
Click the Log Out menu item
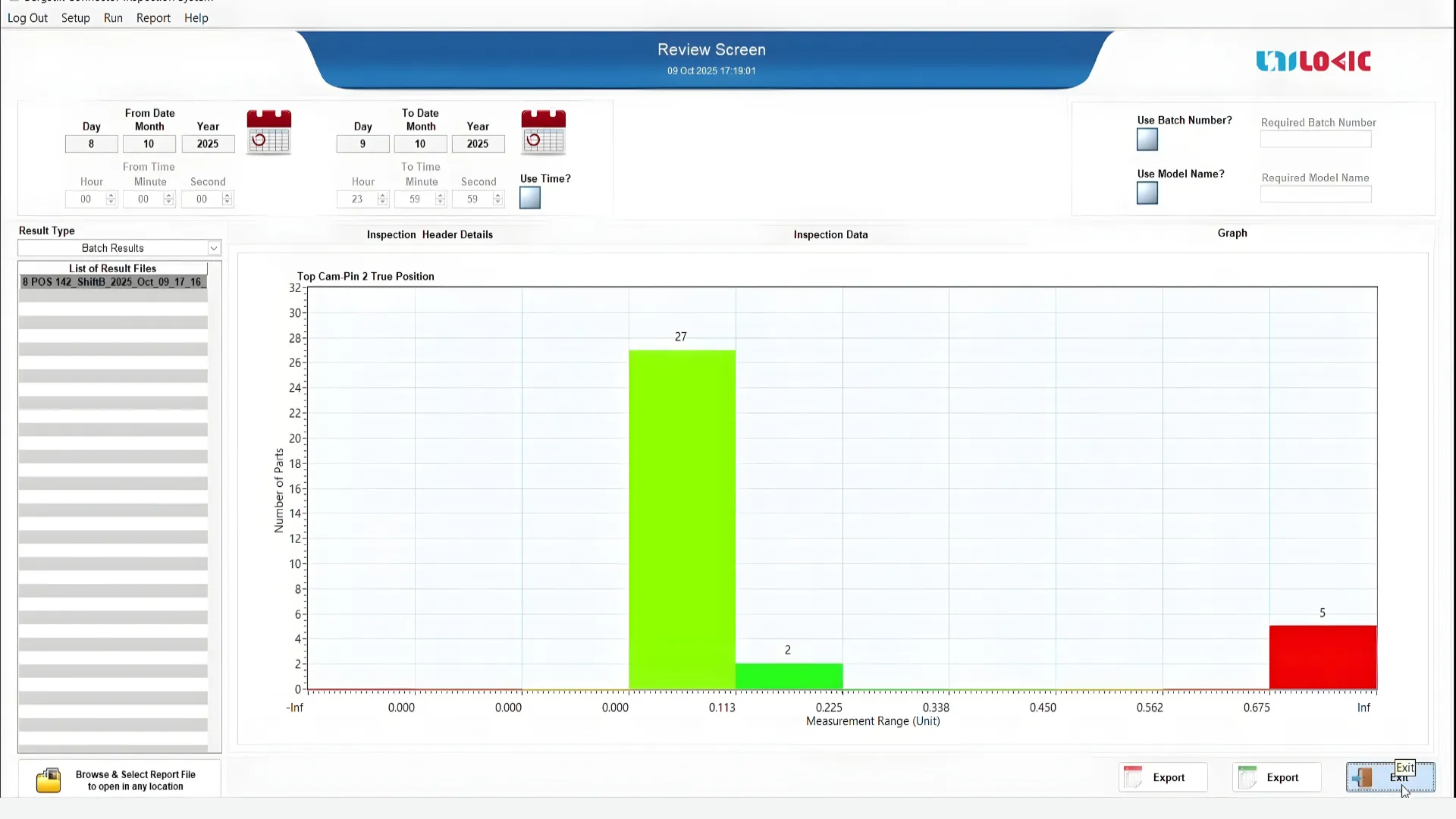pos(27,18)
